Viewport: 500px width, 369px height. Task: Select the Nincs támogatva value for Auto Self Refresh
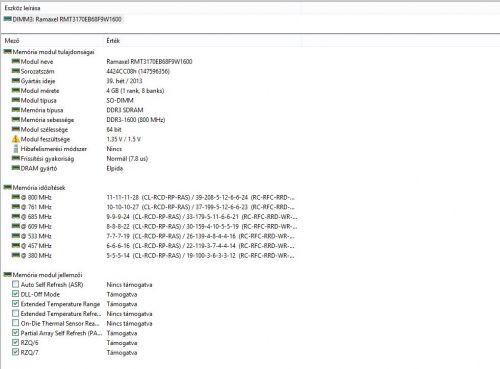point(129,285)
